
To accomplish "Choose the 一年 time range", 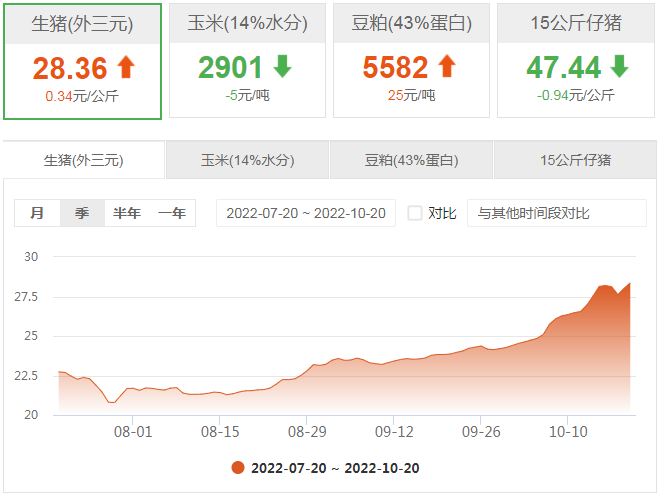I will point(172,213).
